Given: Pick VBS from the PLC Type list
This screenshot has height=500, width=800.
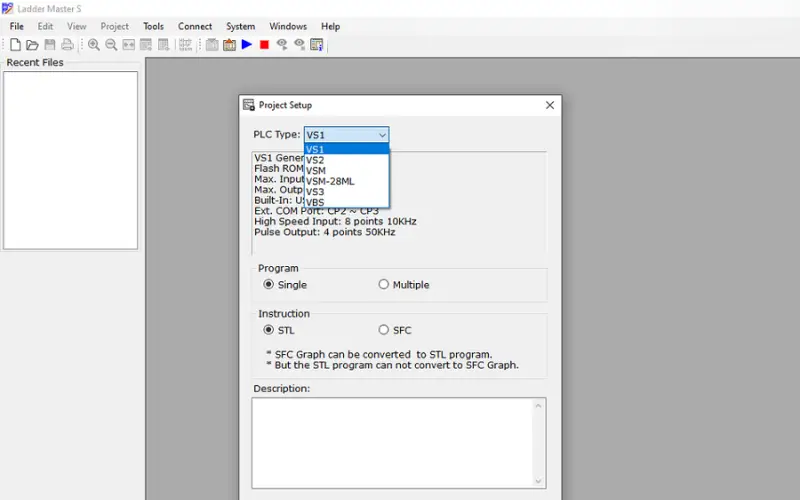Looking at the screenshot, I should [346, 202].
